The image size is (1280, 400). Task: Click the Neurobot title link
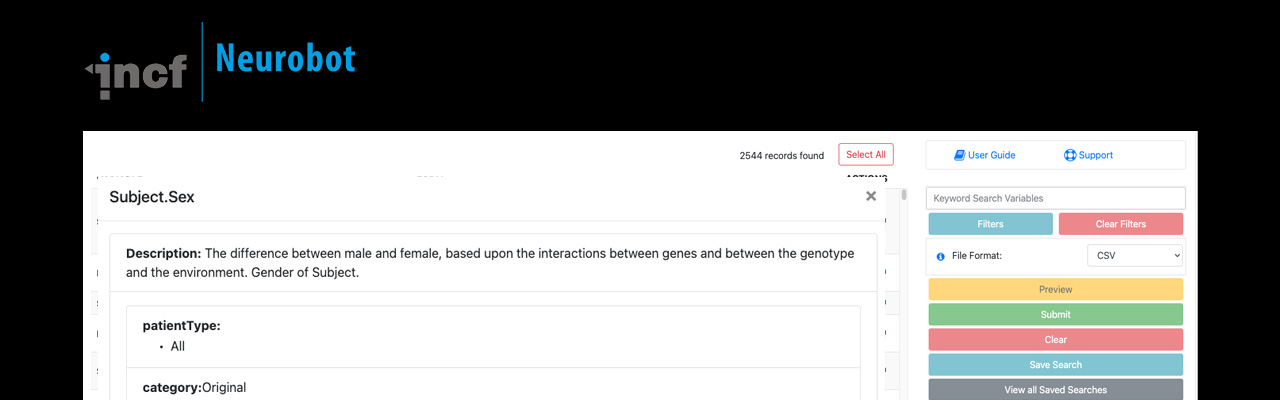click(x=285, y=59)
